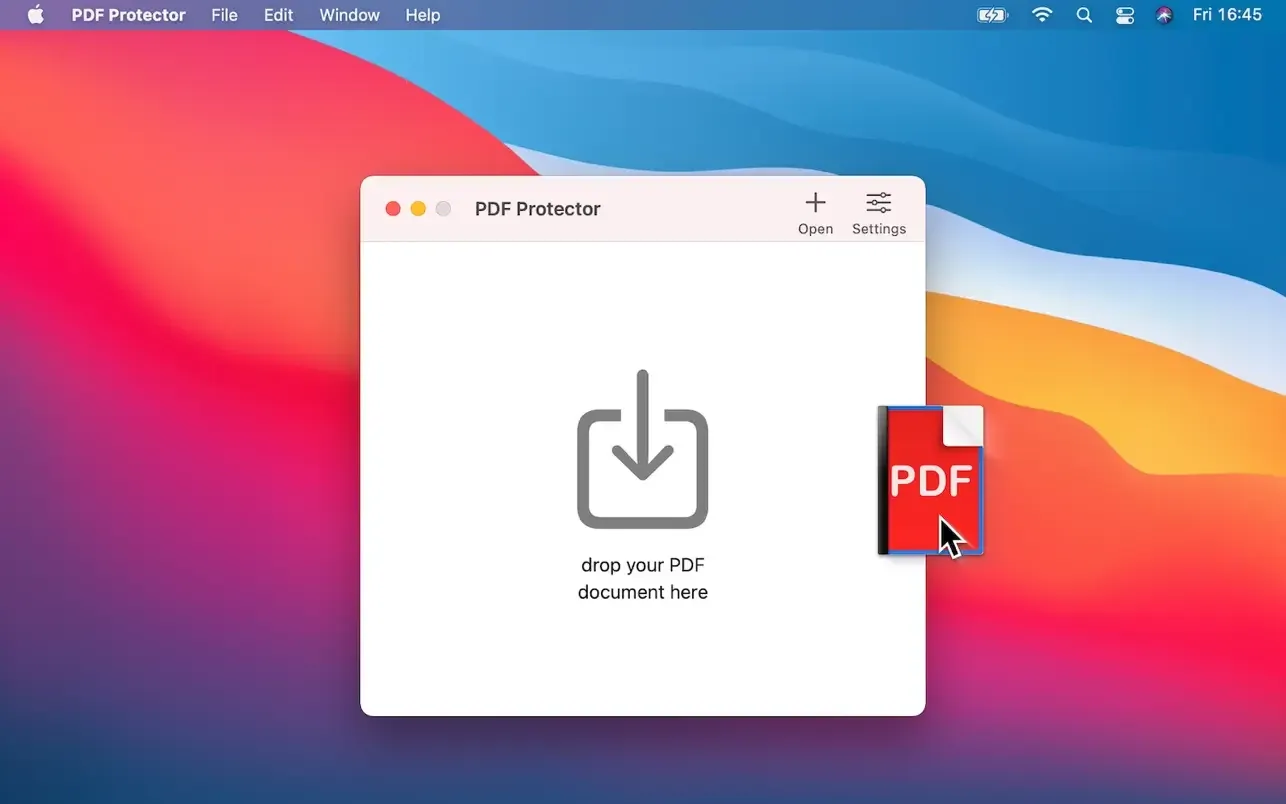Click the download-arrow drop zone icon
1286x804 pixels.
pos(642,450)
